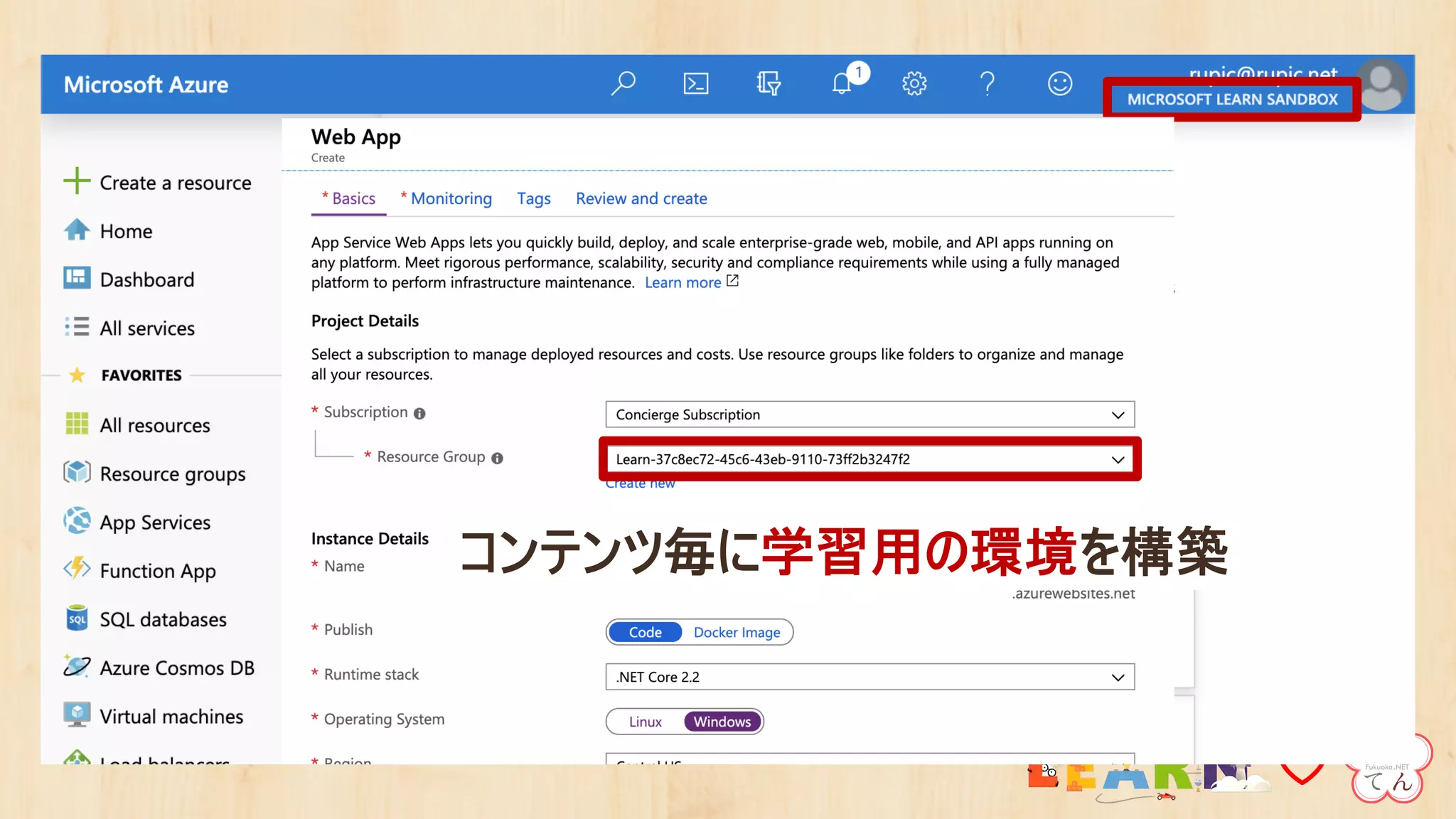The height and width of the screenshot is (819, 1456).
Task: Open the account avatar menu
Action: tap(1381, 85)
